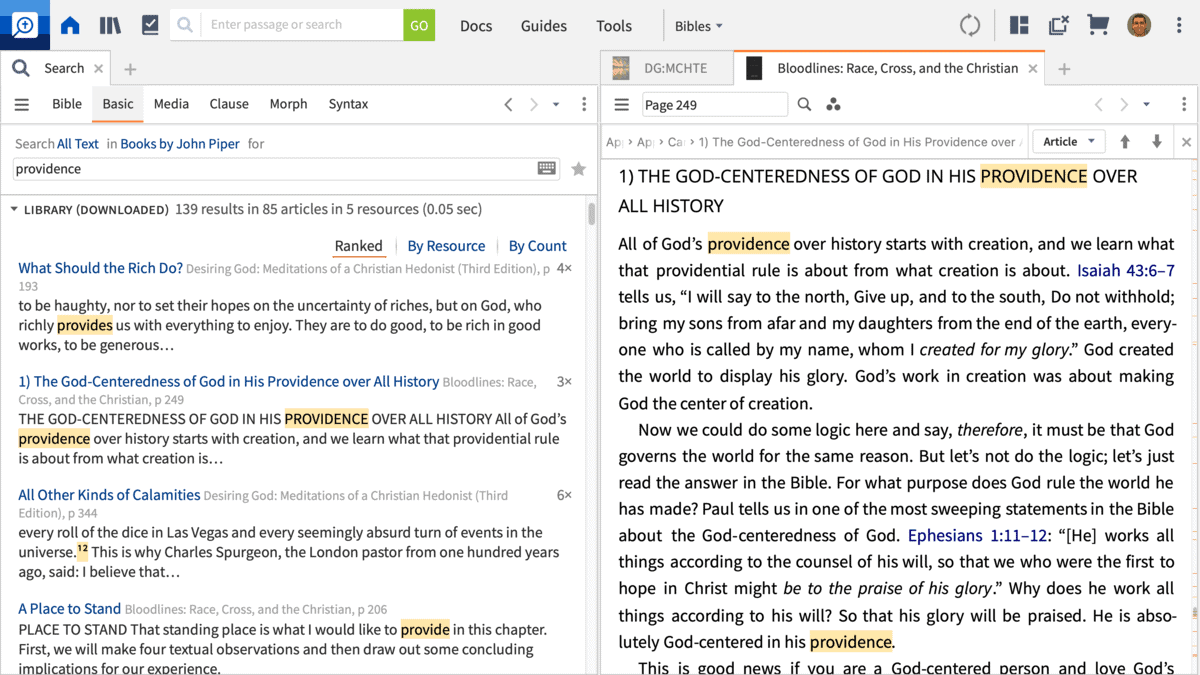Go to the Home dashboard icon
Screen dimensions: 1200x675
tap(70, 26)
